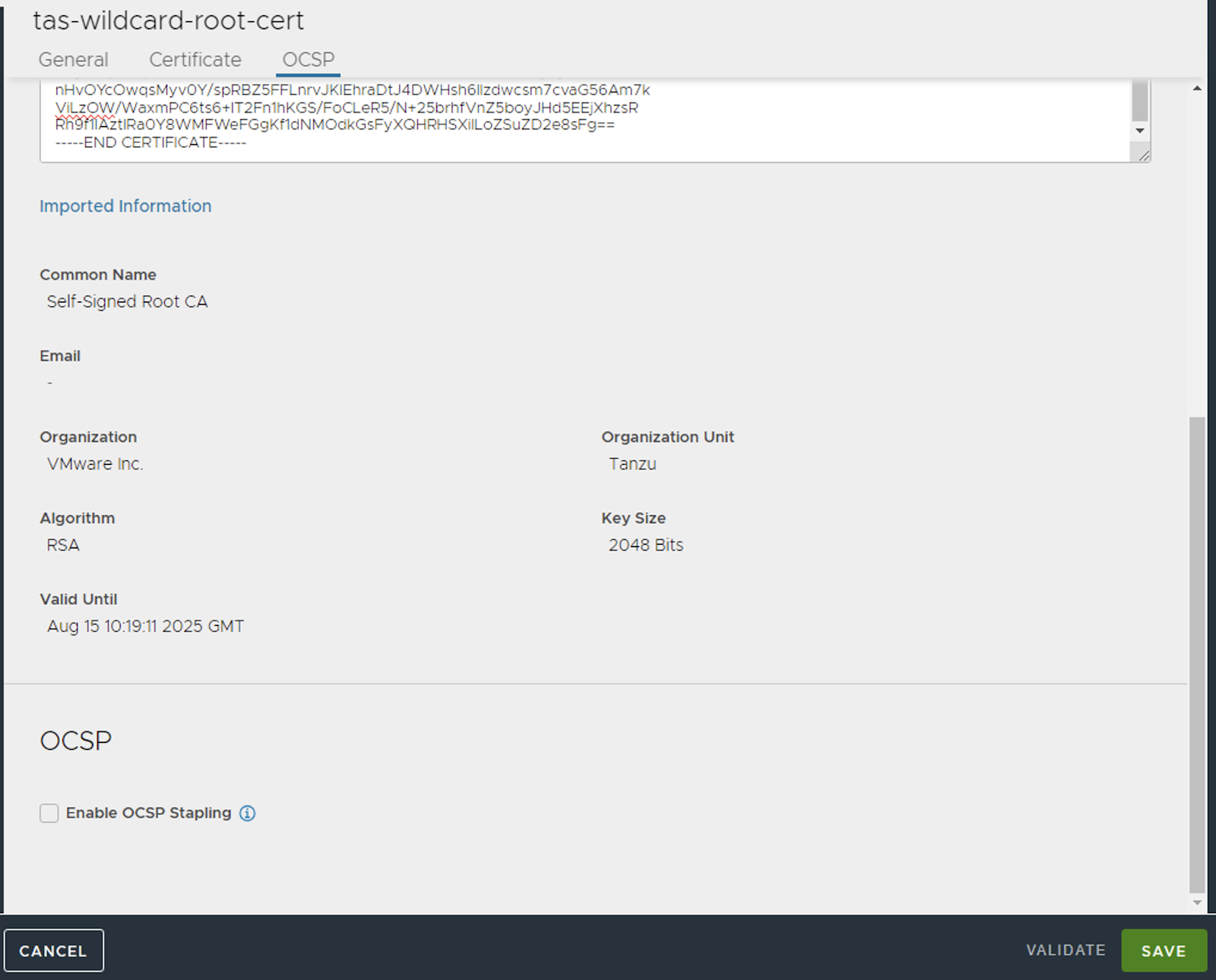Screen dimensions: 1216x980
Task: Switch to the General tab
Action: 74,59
